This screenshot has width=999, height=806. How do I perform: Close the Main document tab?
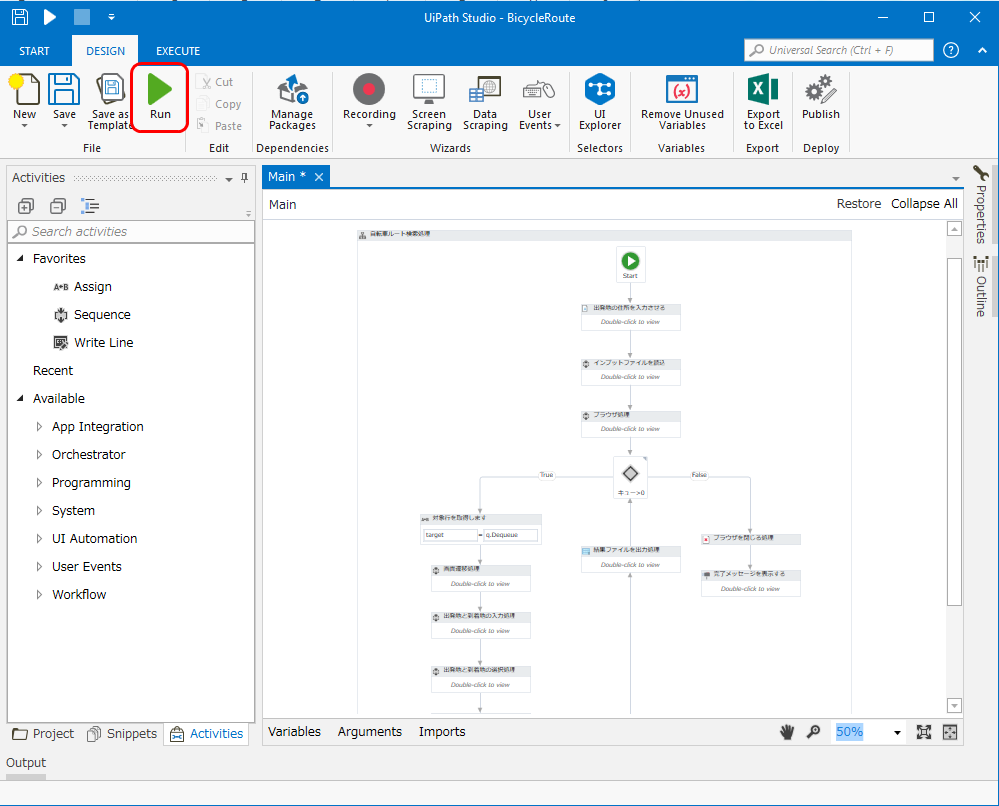point(319,177)
